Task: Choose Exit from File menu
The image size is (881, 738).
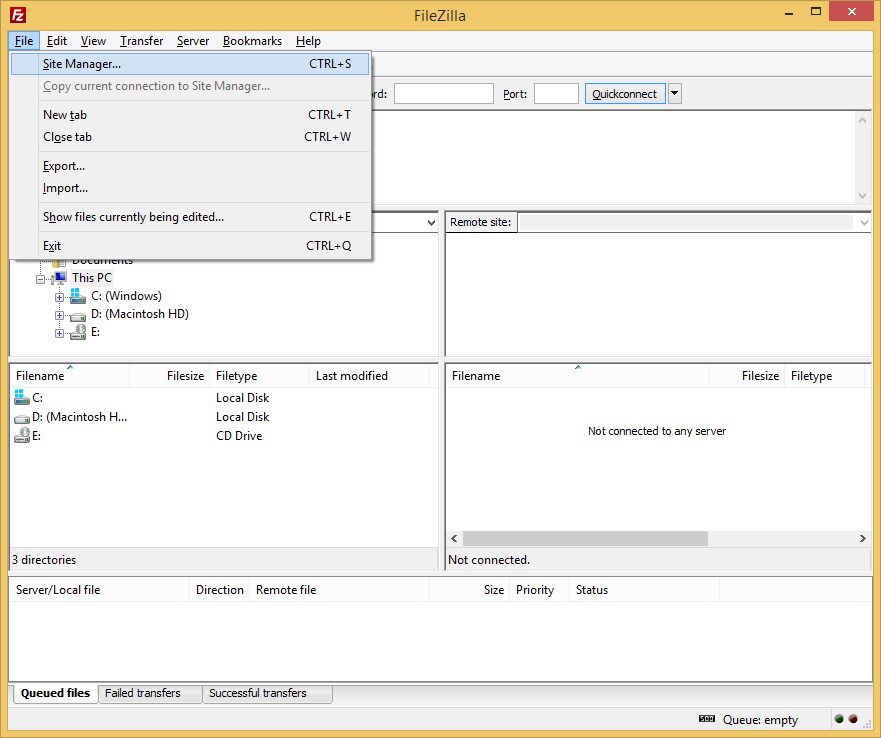Action: (x=190, y=246)
